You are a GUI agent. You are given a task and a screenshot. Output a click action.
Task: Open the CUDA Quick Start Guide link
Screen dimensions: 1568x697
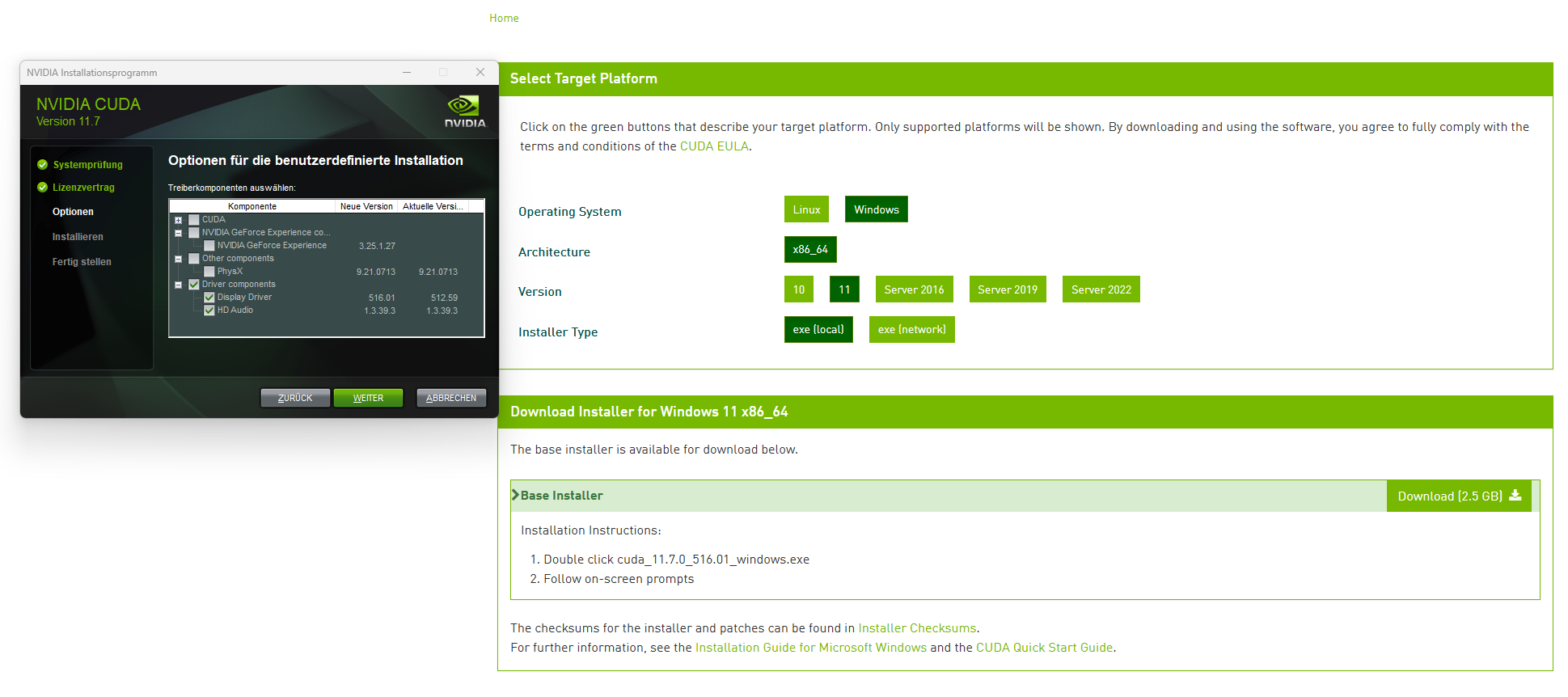[x=1044, y=648]
